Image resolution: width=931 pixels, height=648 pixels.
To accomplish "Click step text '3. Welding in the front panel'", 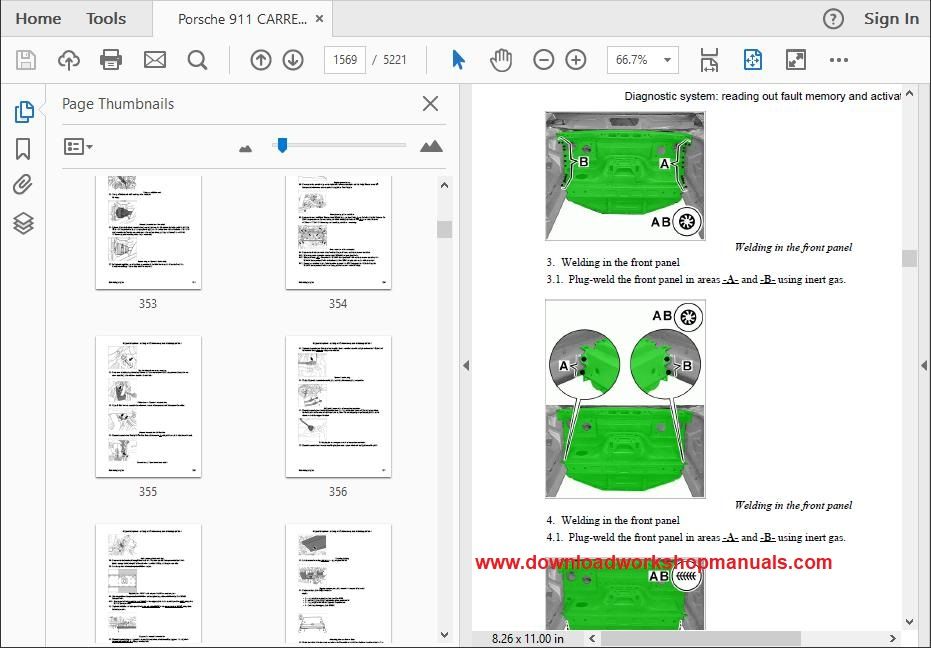I will click(x=613, y=262).
